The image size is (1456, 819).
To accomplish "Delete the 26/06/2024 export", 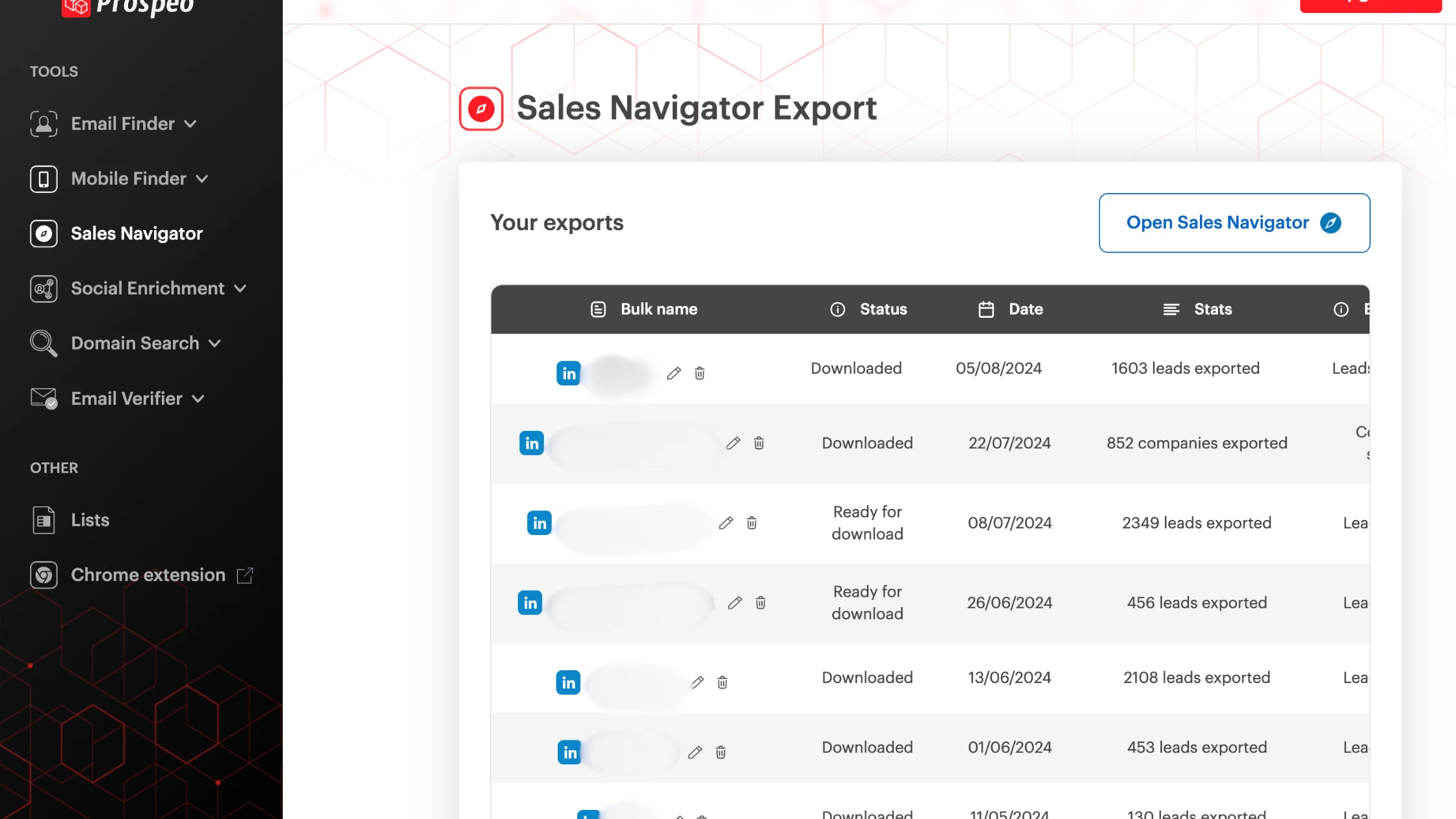I will click(760, 603).
